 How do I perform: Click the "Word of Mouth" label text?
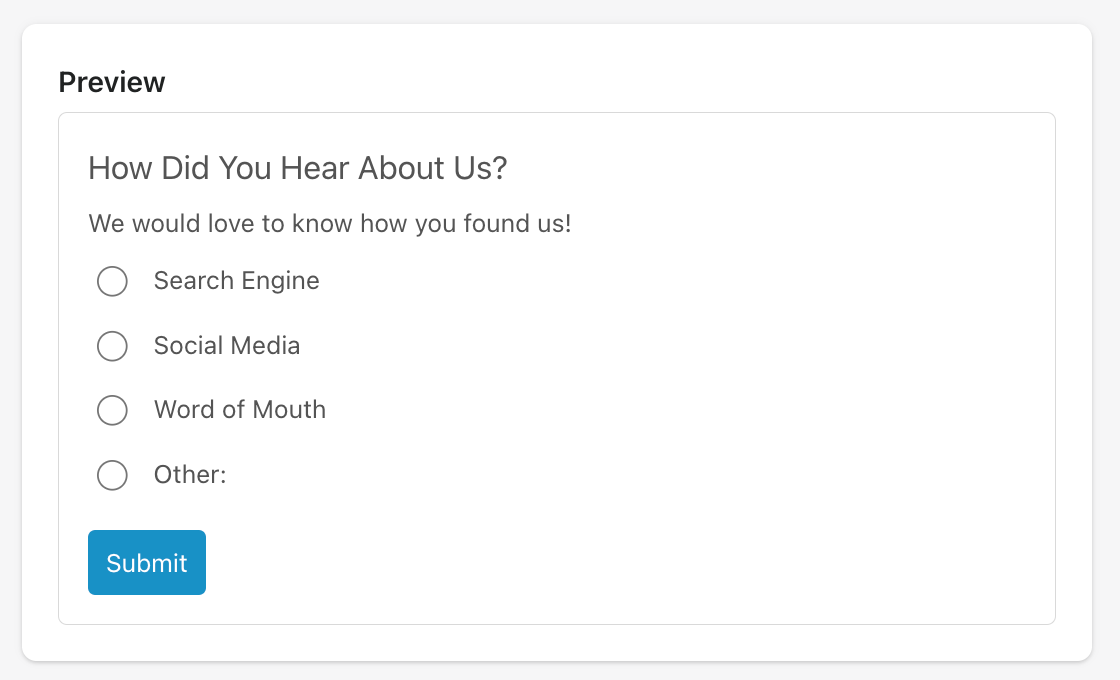(x=240, y=410)
